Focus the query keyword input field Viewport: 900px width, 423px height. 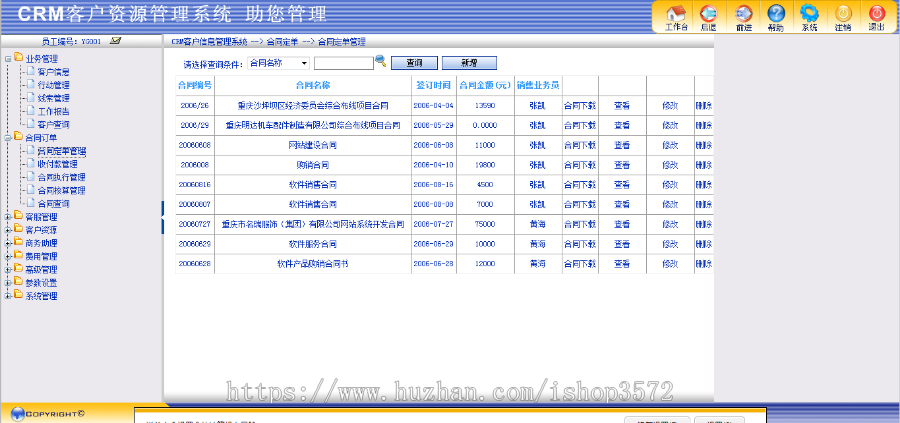click(344, 63)
